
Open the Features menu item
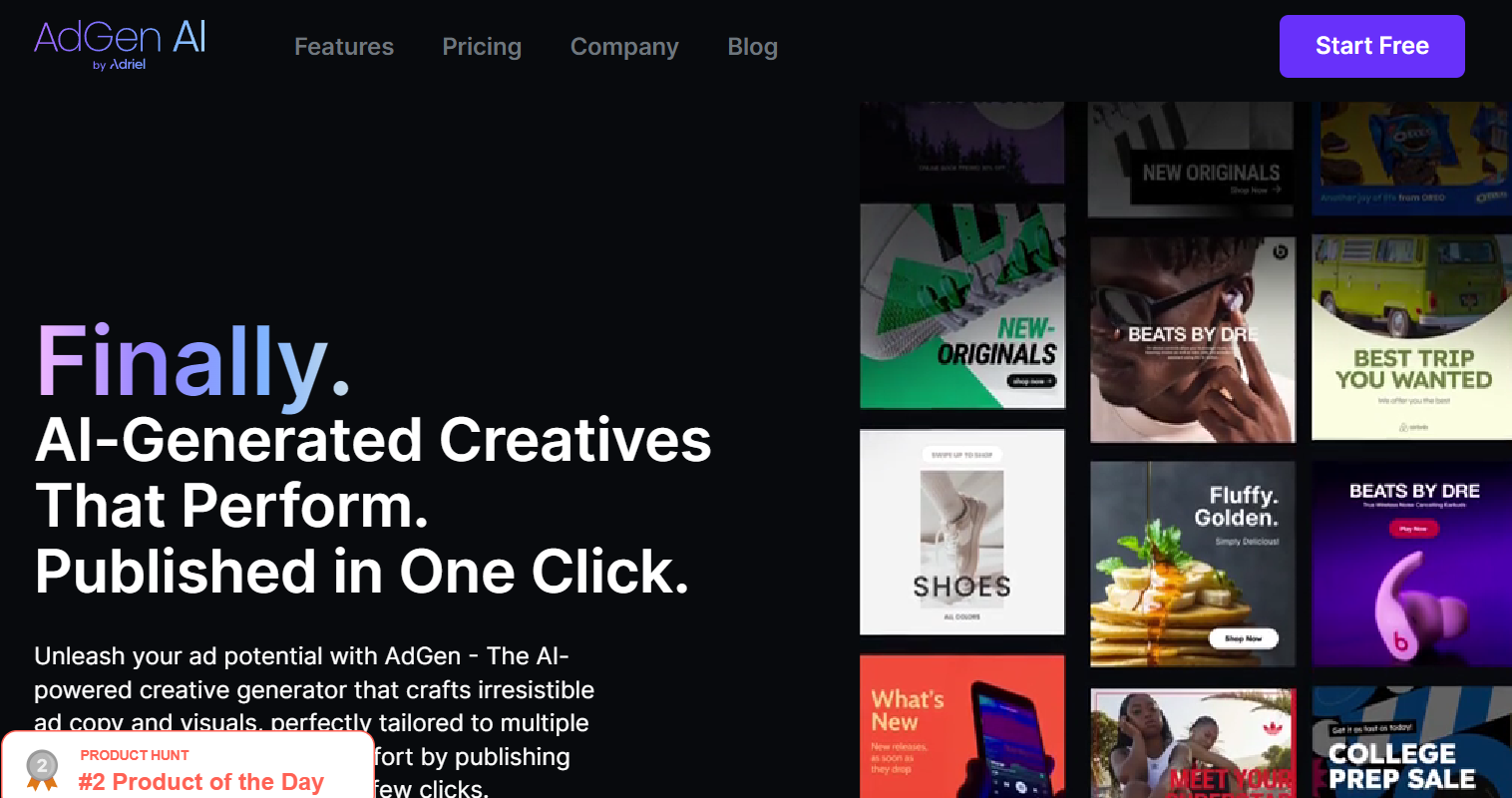344,47
